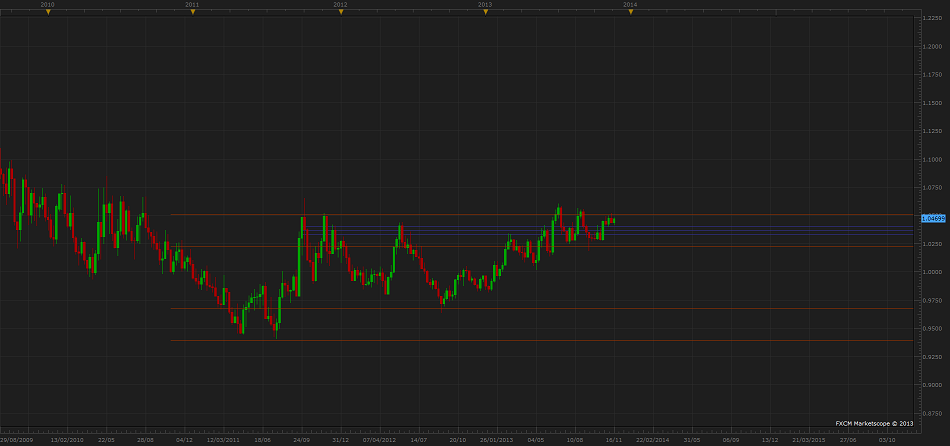Click the 1.0000 price level on axis
The image size is (950, 446).
pos(932,272)
